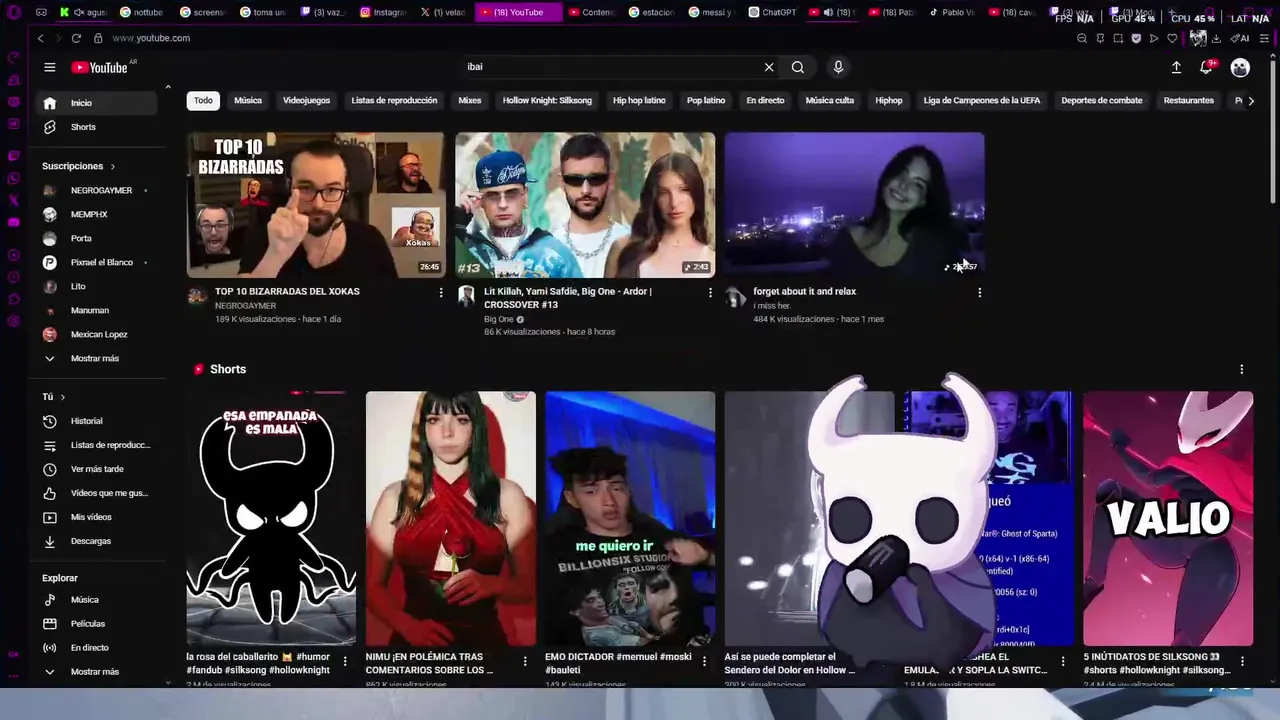Open the Big One channel link
1280x720 pixels.
coord(498,319)
